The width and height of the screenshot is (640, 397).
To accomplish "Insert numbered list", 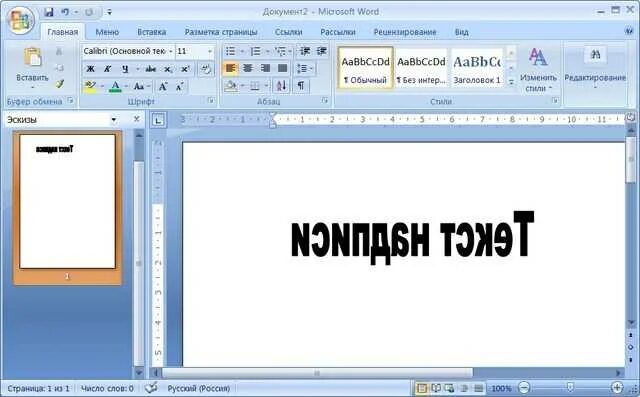I will point(256,51).
